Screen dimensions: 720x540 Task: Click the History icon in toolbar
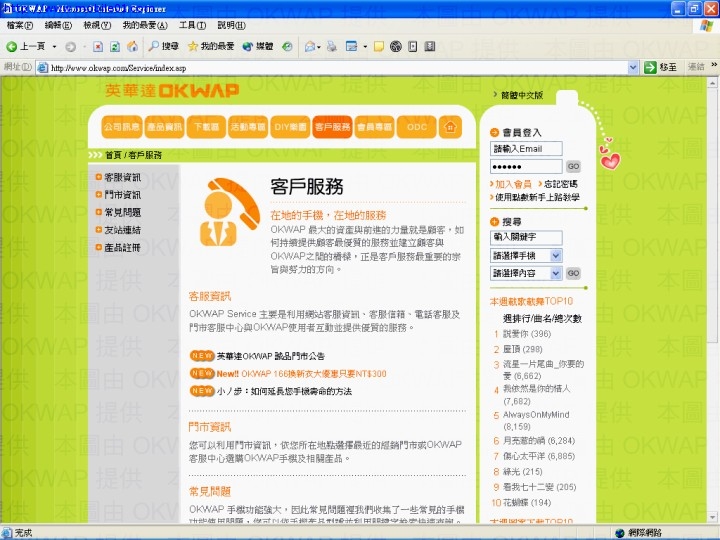(x=287, y=46)
